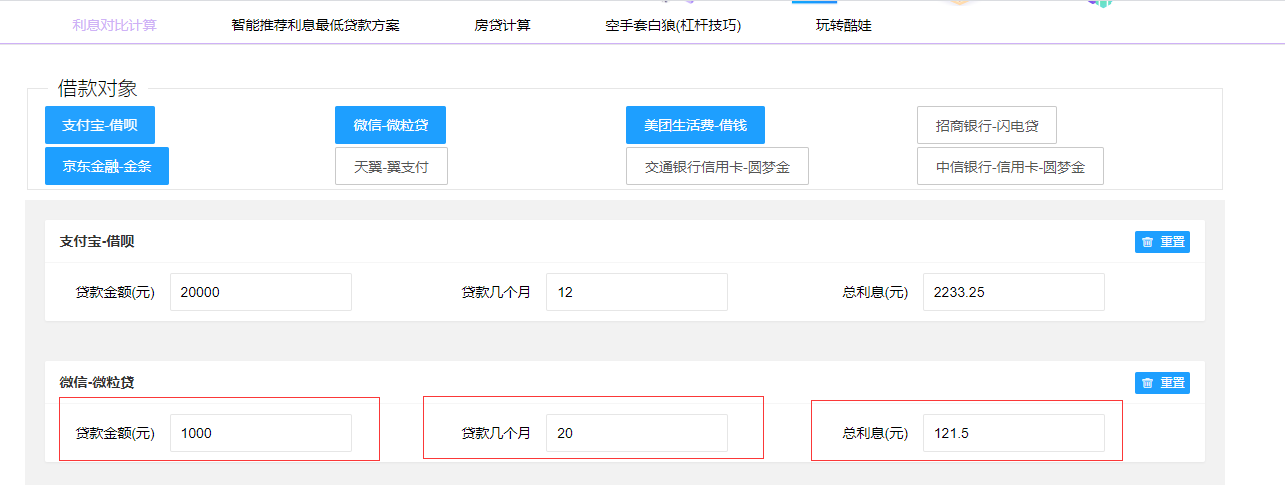Click 贷款几个月 label in 微信-微粒贷 panel
Viewport: 1285px width, 485px height.
[496, 434]
